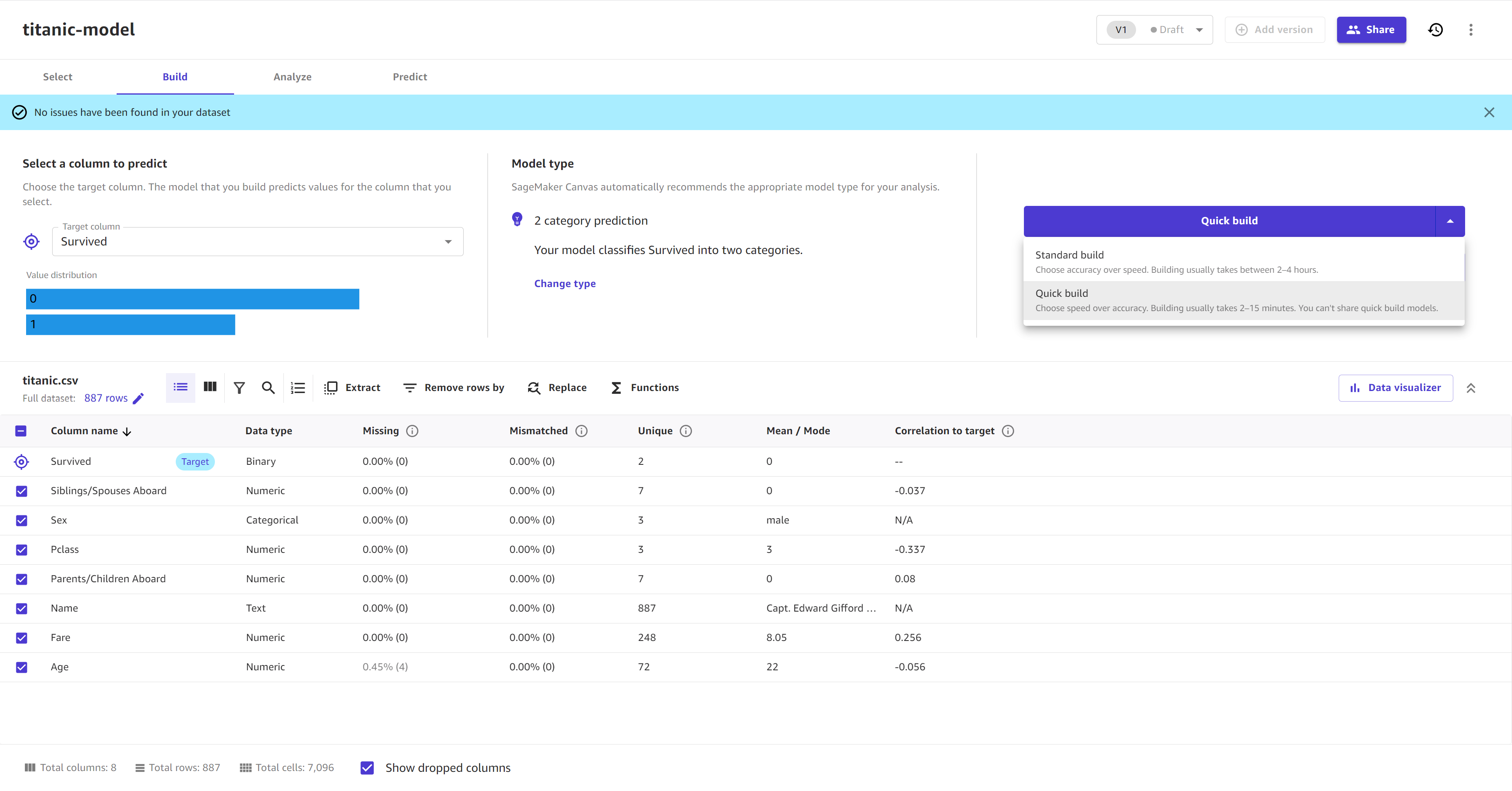Click the Functions icon in toolbar
Viewport: 1512px width, 791px height.
click(616, 387)
